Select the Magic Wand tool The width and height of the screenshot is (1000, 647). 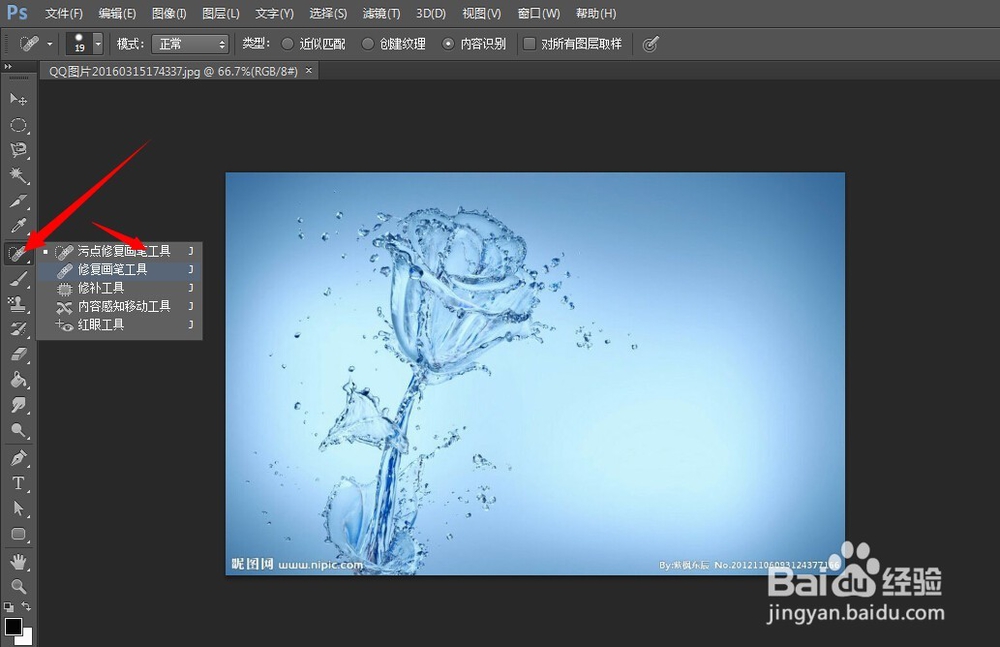[18, 175]
